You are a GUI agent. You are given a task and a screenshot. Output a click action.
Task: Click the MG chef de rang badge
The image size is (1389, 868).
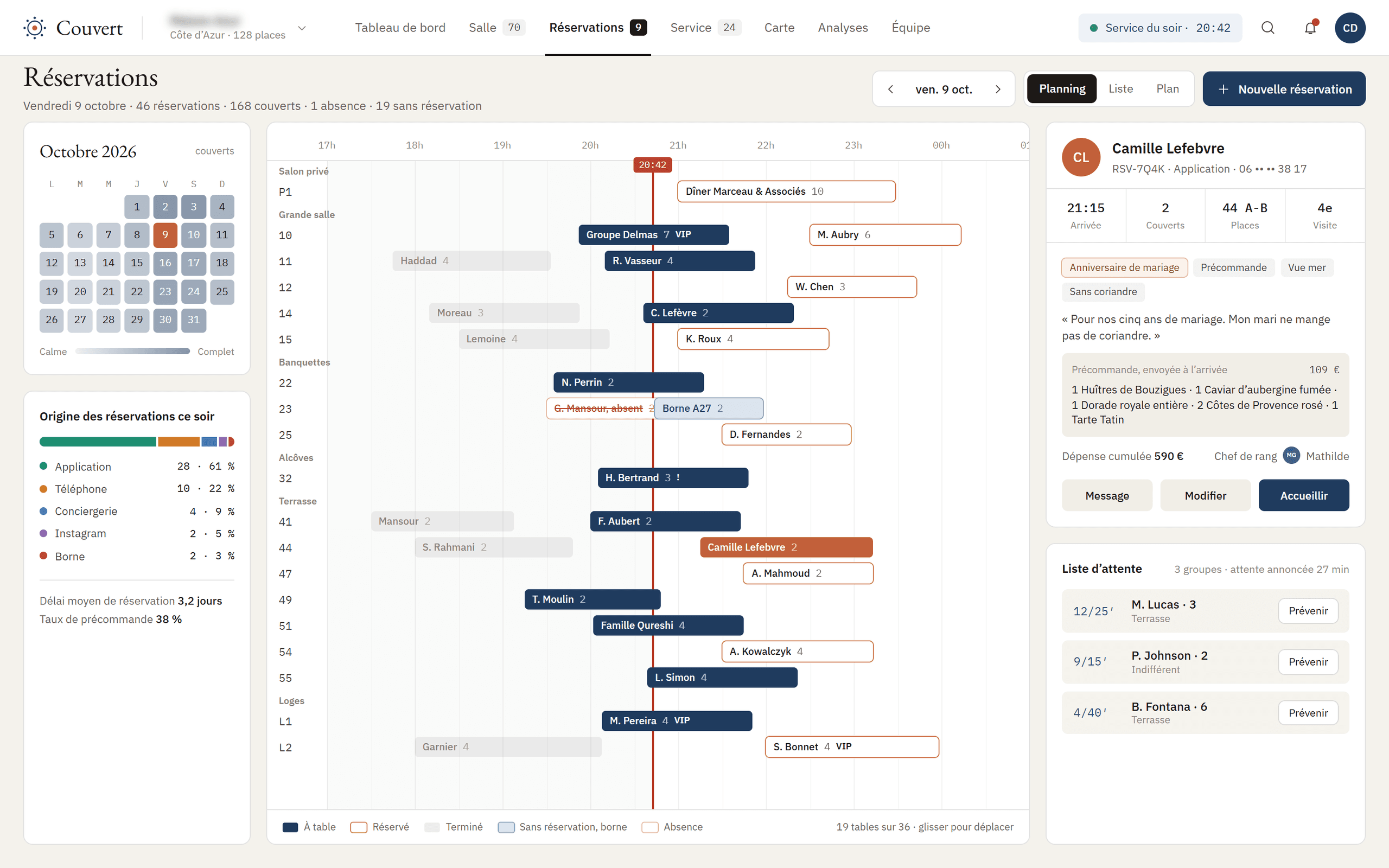[x=1291, y=455]
